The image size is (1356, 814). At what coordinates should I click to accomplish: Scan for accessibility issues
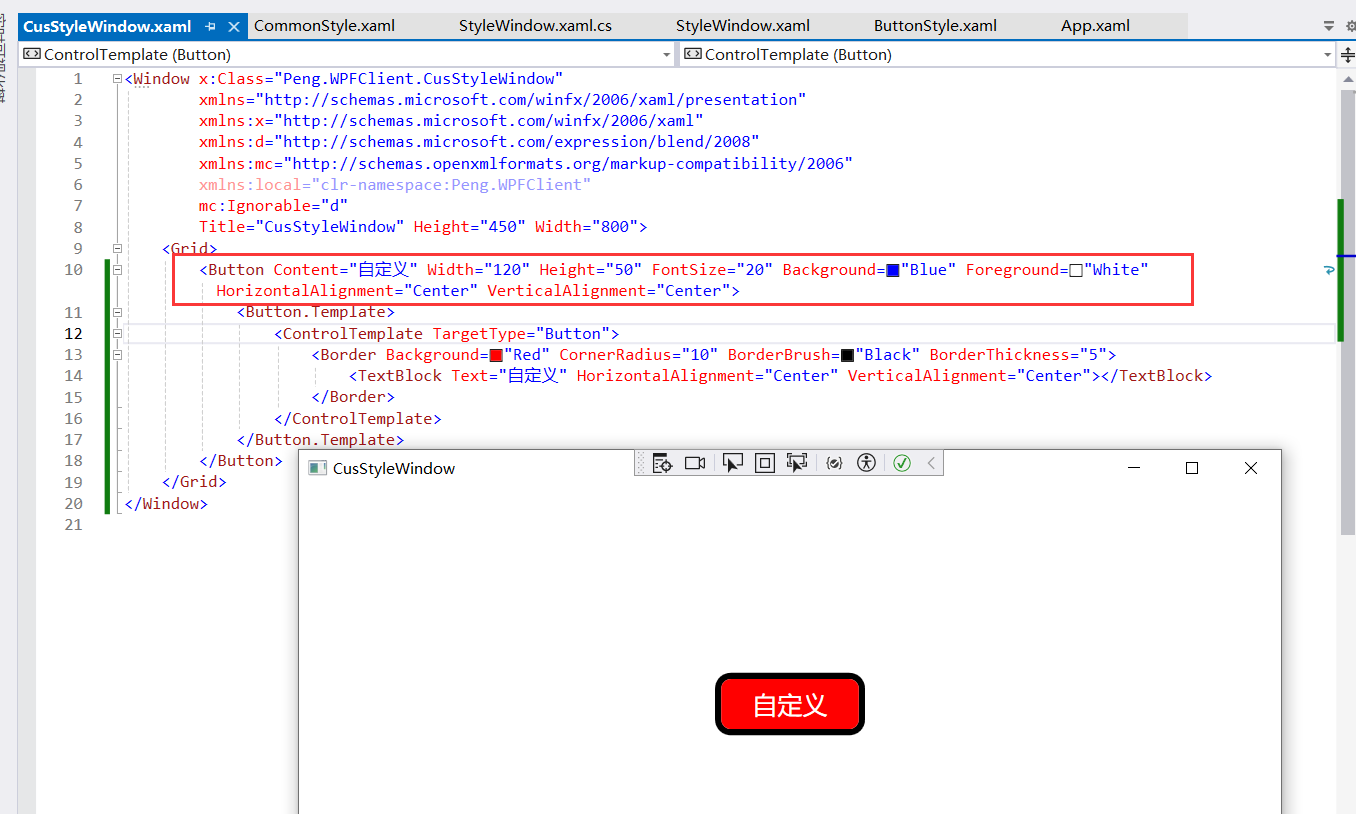pyautogui.click(x=866, y=462)
